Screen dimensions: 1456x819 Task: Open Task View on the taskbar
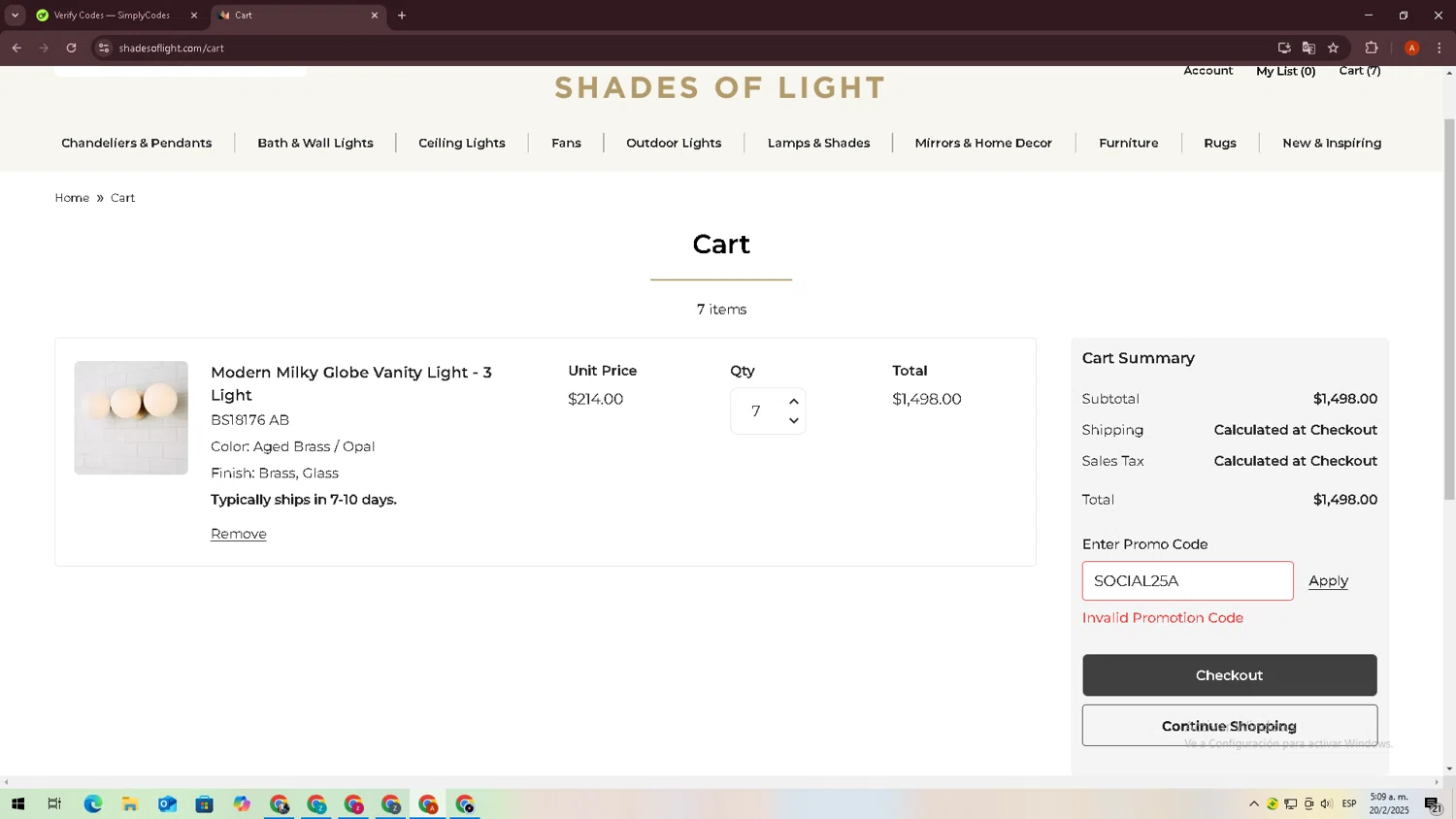[54, 803]
